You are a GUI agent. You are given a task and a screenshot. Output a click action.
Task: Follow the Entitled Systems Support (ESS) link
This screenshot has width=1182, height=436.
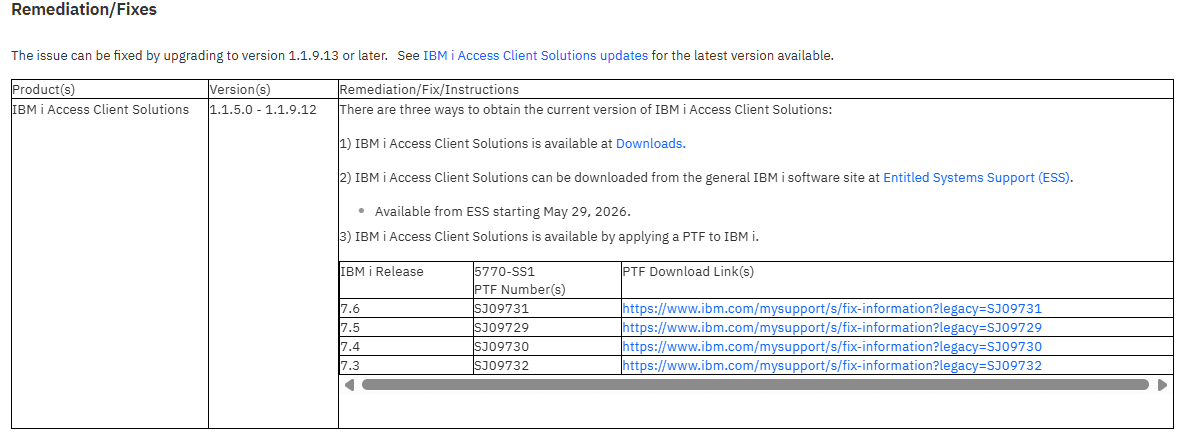point(977,178)
